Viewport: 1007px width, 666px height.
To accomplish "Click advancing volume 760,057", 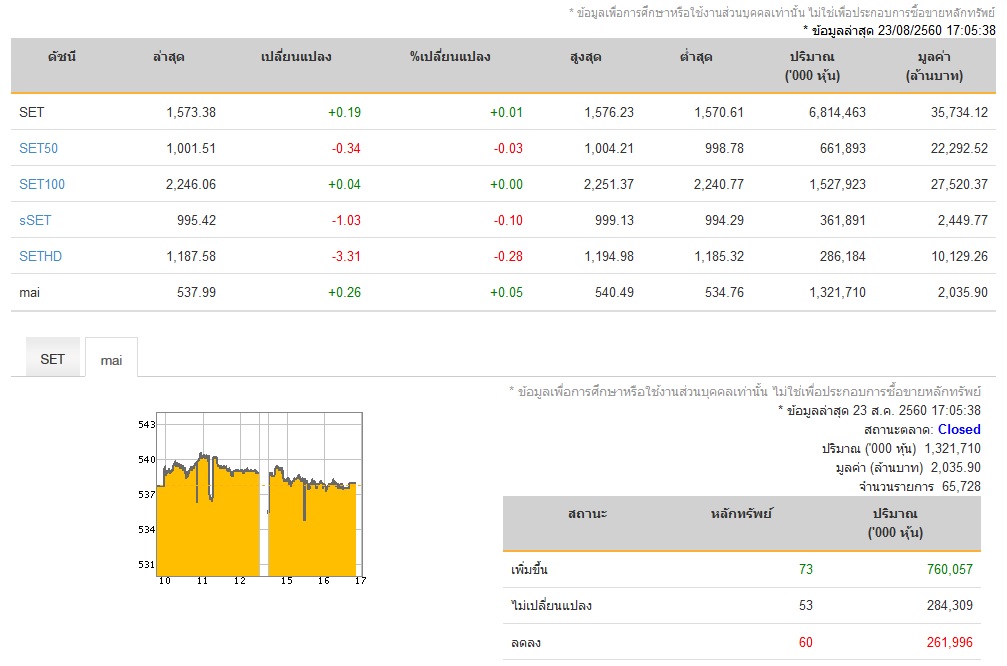I will 950,569.
